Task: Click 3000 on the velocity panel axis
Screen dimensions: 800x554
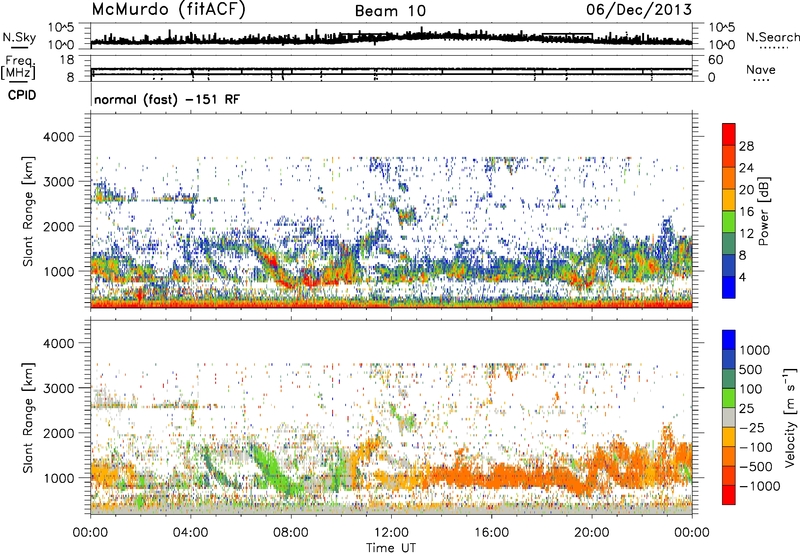Action: pyautogui.click(x=58, y=388)
